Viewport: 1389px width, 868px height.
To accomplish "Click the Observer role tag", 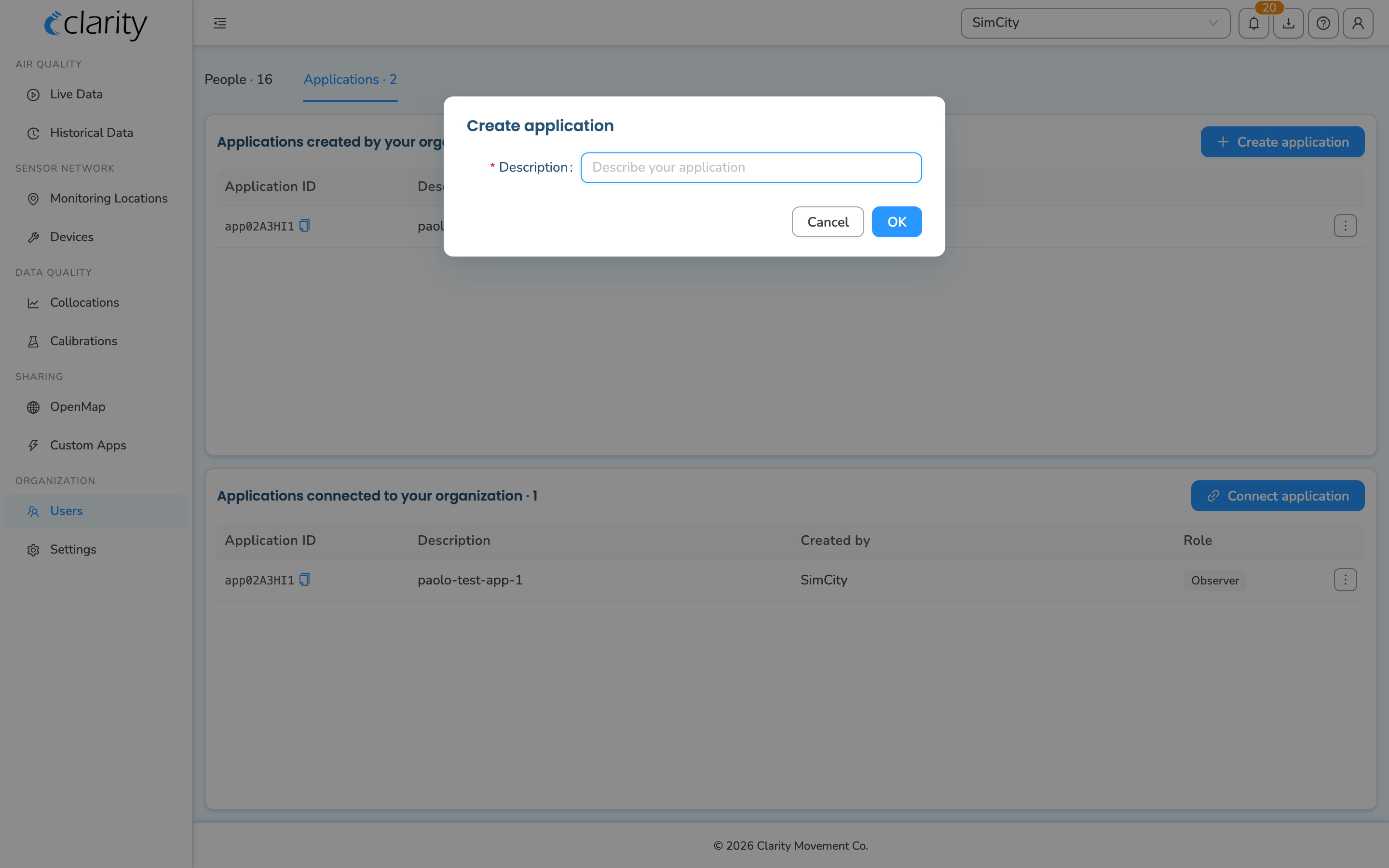I will click(1214, 581).
